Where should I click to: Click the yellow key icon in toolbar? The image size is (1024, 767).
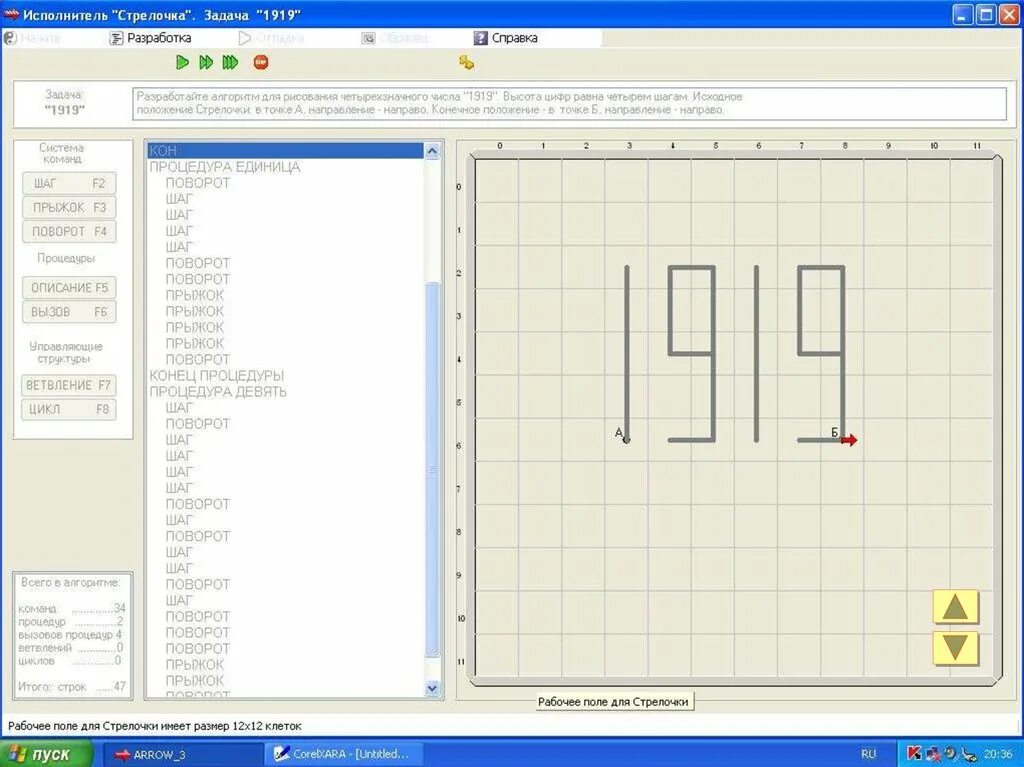click(466, 63)
